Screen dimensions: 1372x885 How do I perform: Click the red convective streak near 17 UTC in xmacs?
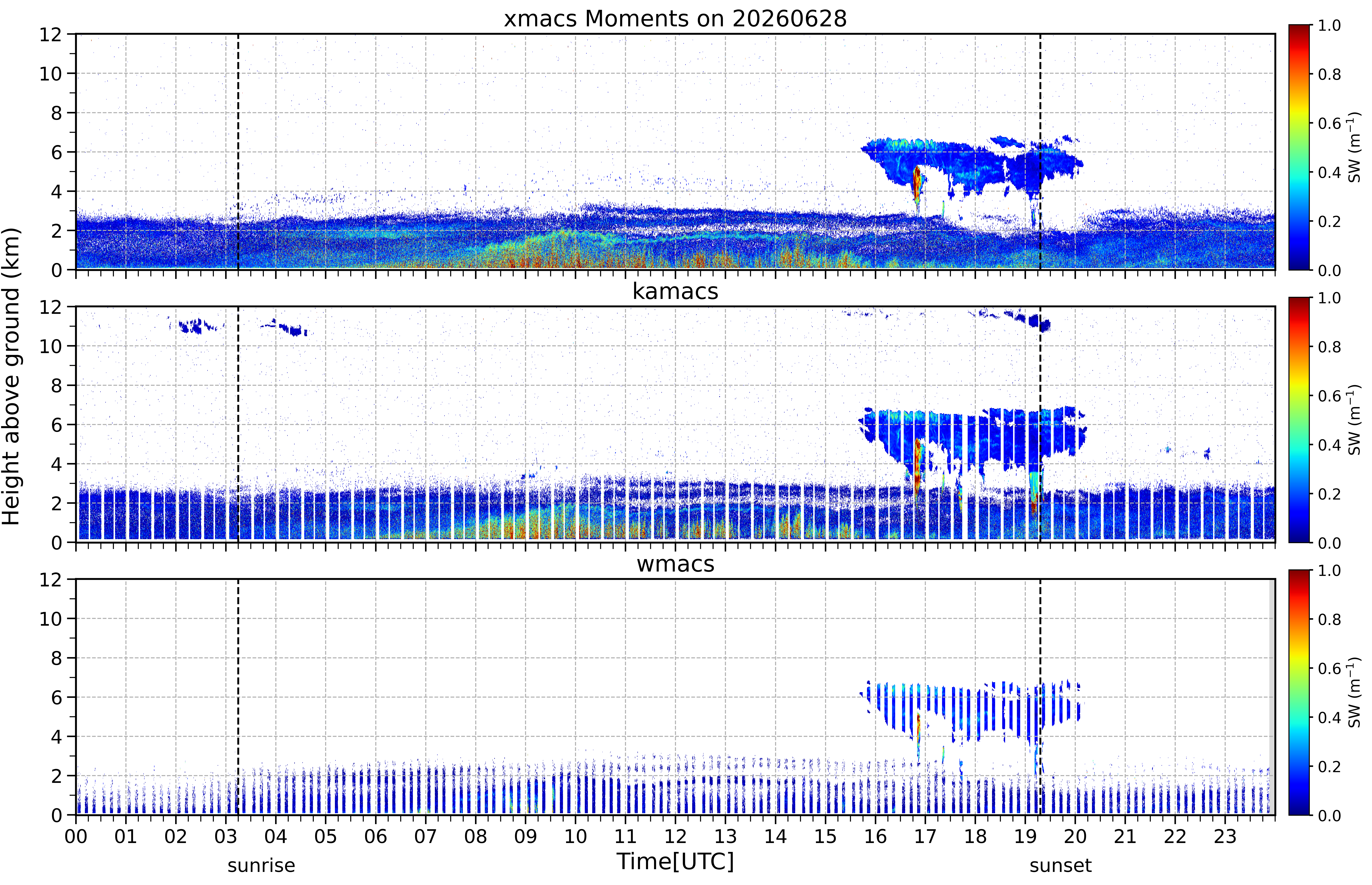click(x=917, y=184)
